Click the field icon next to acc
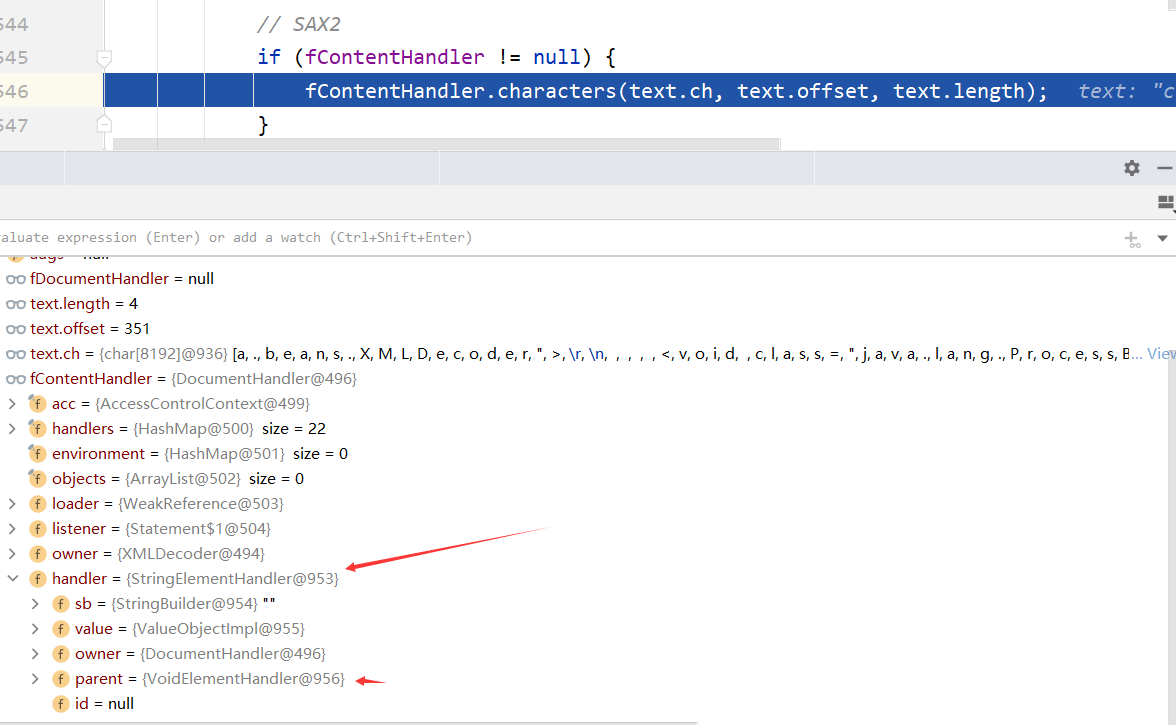Image resolution: width=1176 pixels, height=725 pixels. (x=37, y=403)
